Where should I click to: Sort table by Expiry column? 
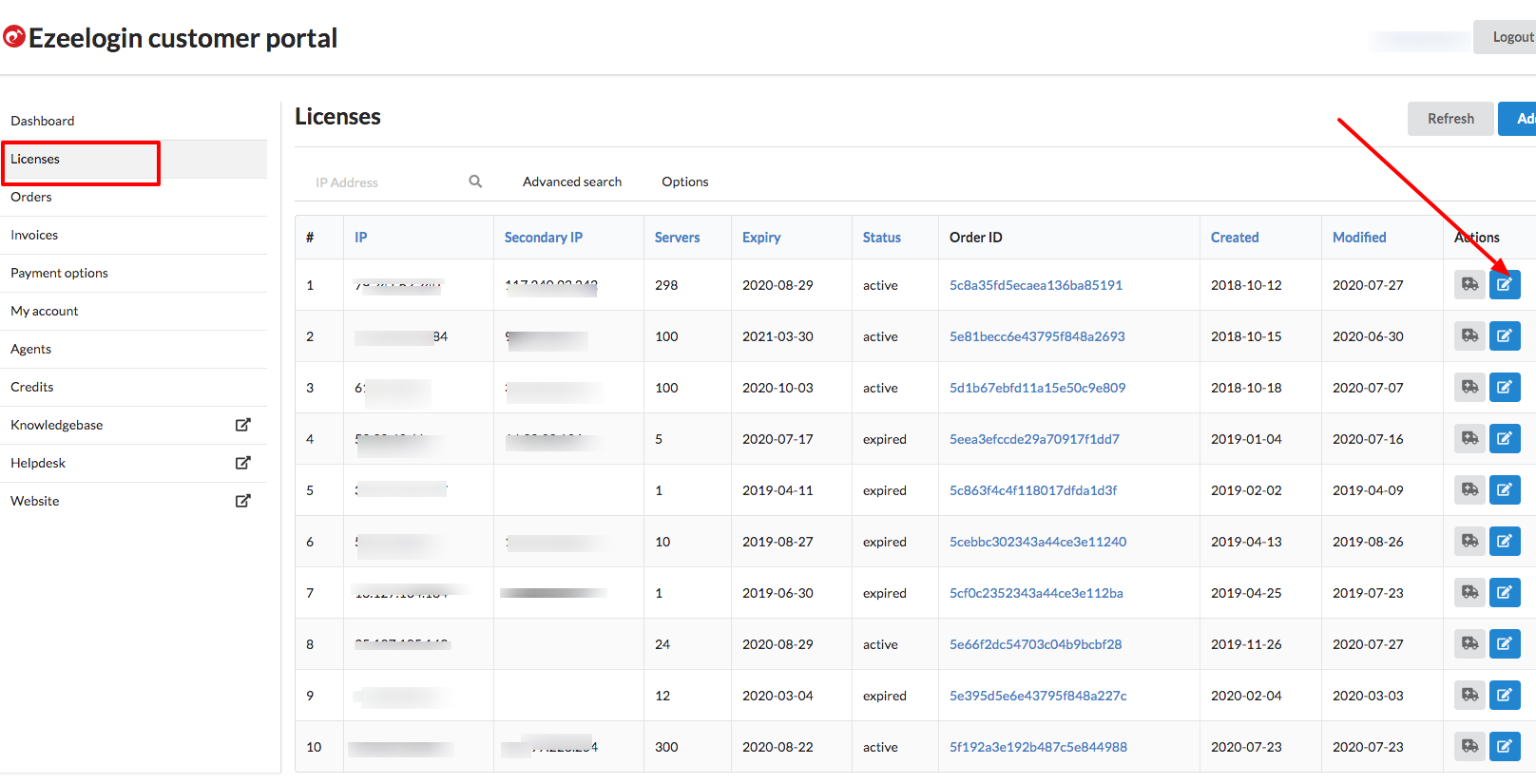[x=761, y=238]
